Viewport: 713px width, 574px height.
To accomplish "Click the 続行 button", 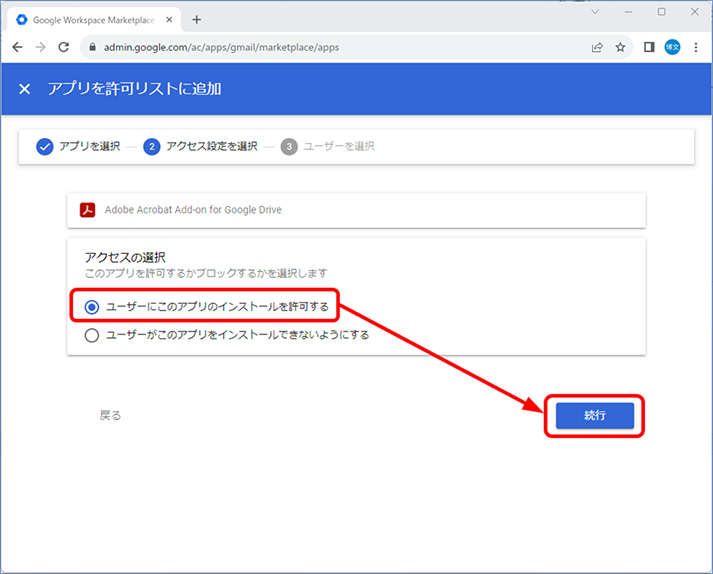I will coord(595,415).
